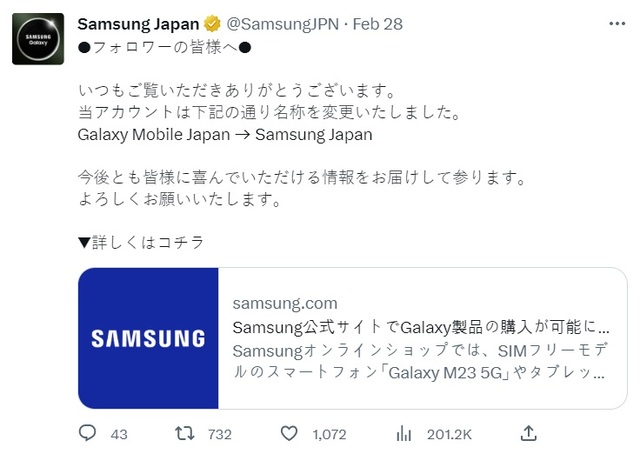The width and height of the screenshot is (640, 454).
Task: Open the Samsung Japan display name
Action: 138,24
